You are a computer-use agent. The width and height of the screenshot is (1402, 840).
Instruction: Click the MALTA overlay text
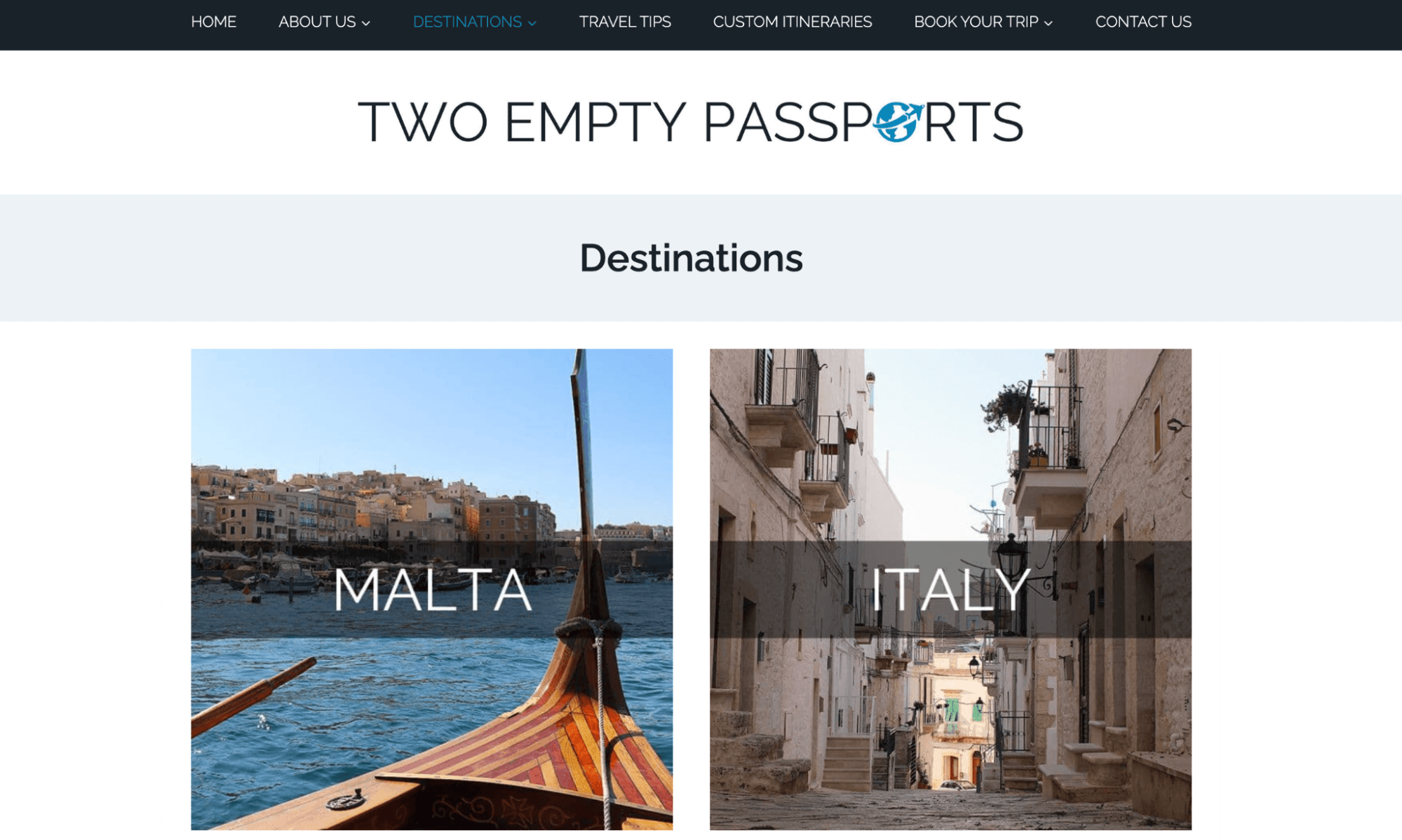[x=432, y=589]
